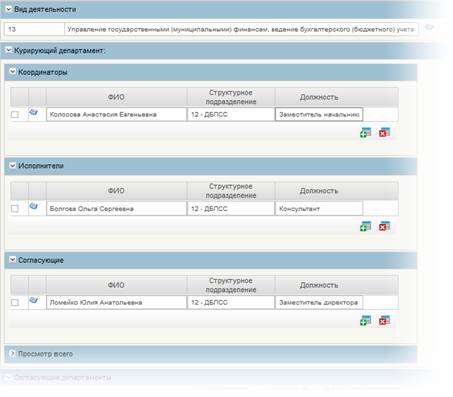Screen dimensions: 453x397
Task: Click the ФИО column header in Согласующие
Action: [x=116, y=285]
